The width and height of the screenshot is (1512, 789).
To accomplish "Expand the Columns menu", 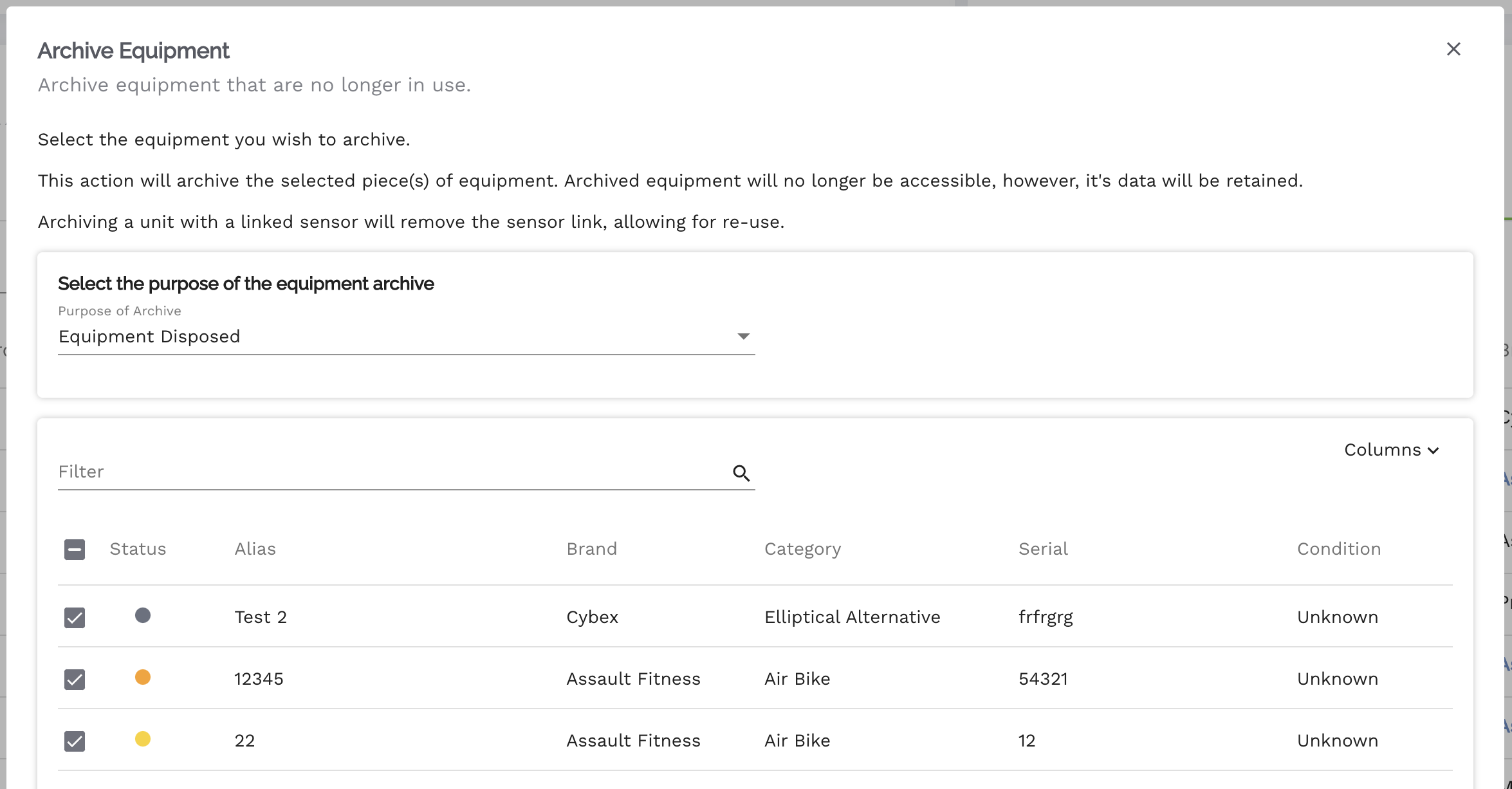I will click(1391, 450).
